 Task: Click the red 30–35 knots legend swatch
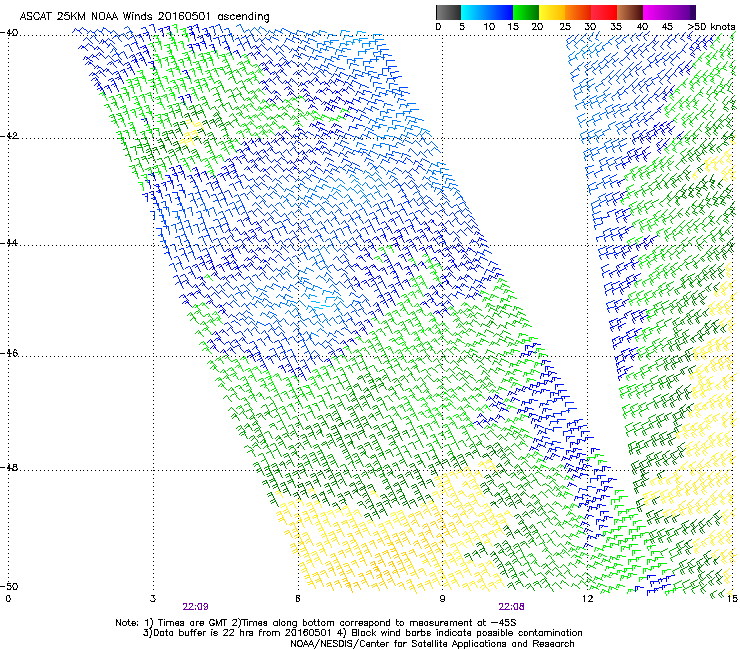point(604,12)
